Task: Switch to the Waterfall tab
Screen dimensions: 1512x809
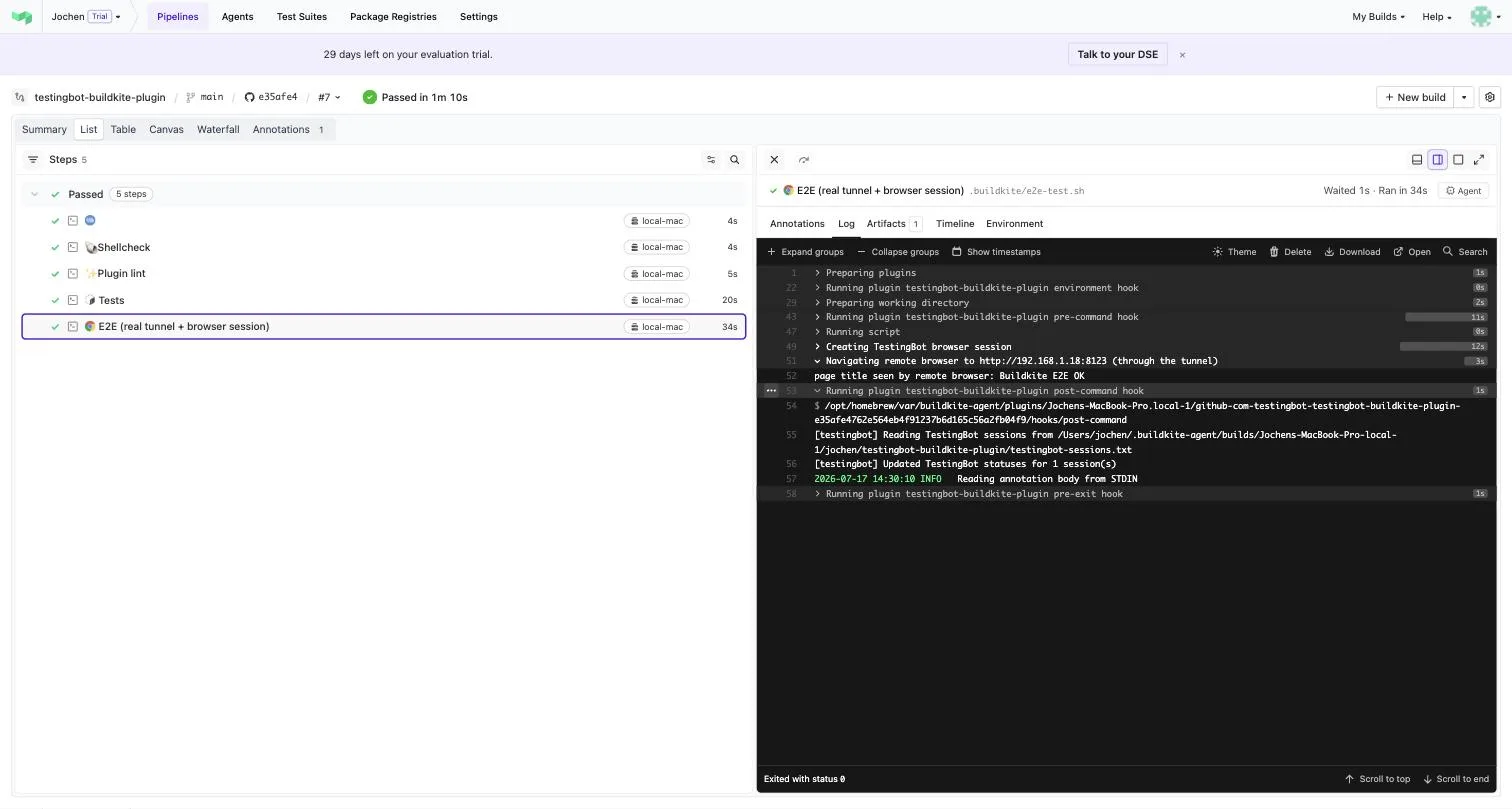Action: (x=218, y=130)
